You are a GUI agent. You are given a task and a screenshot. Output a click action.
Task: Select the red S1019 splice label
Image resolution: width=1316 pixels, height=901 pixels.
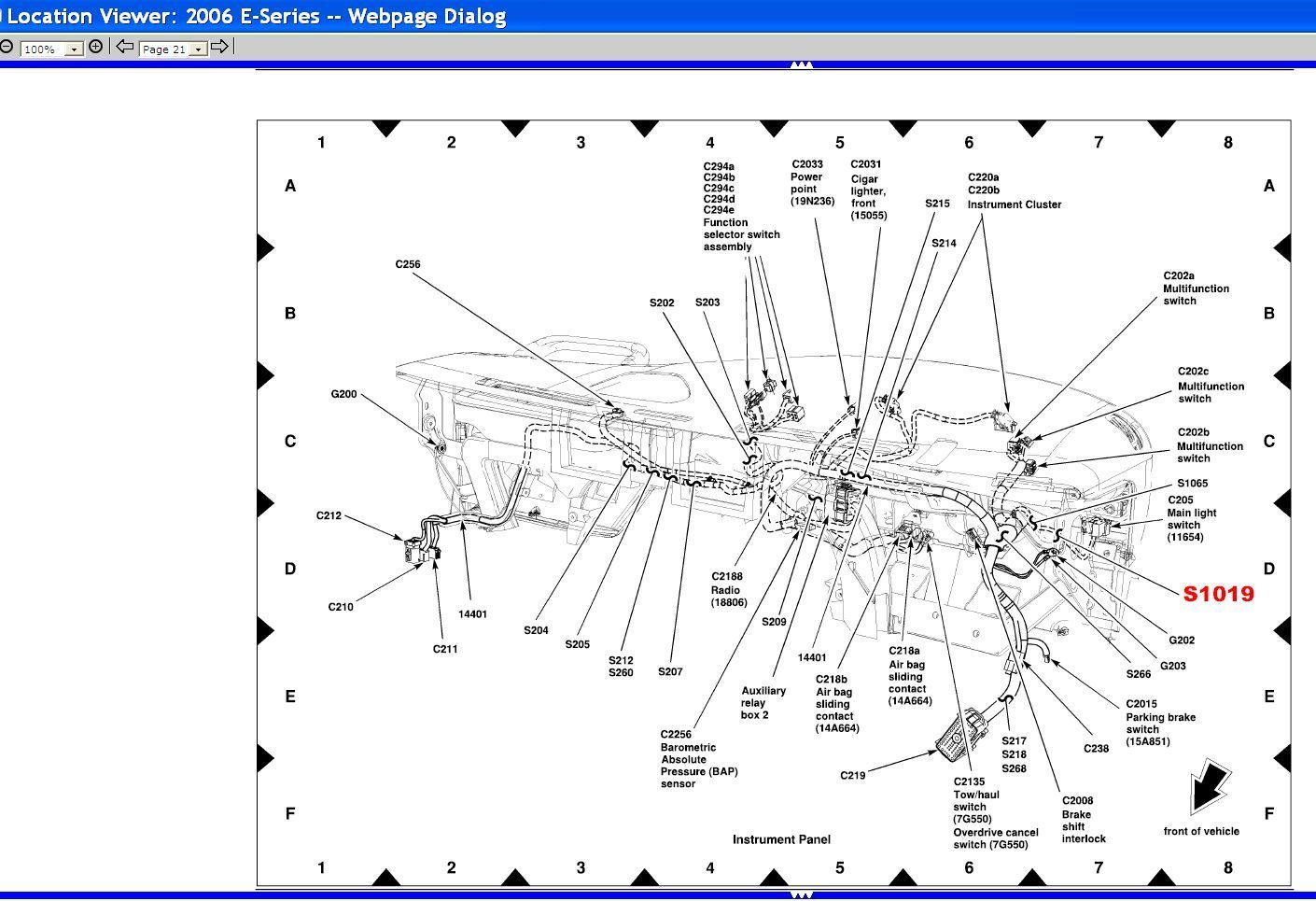coord(1218,593)
